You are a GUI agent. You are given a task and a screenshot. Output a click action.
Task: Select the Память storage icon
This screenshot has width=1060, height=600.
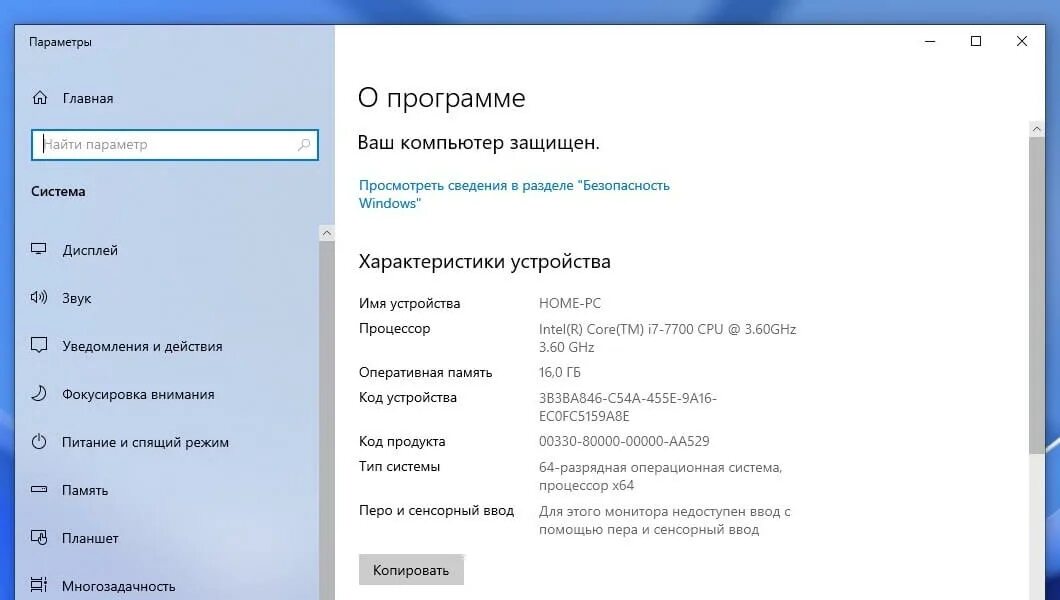[39, 490]
